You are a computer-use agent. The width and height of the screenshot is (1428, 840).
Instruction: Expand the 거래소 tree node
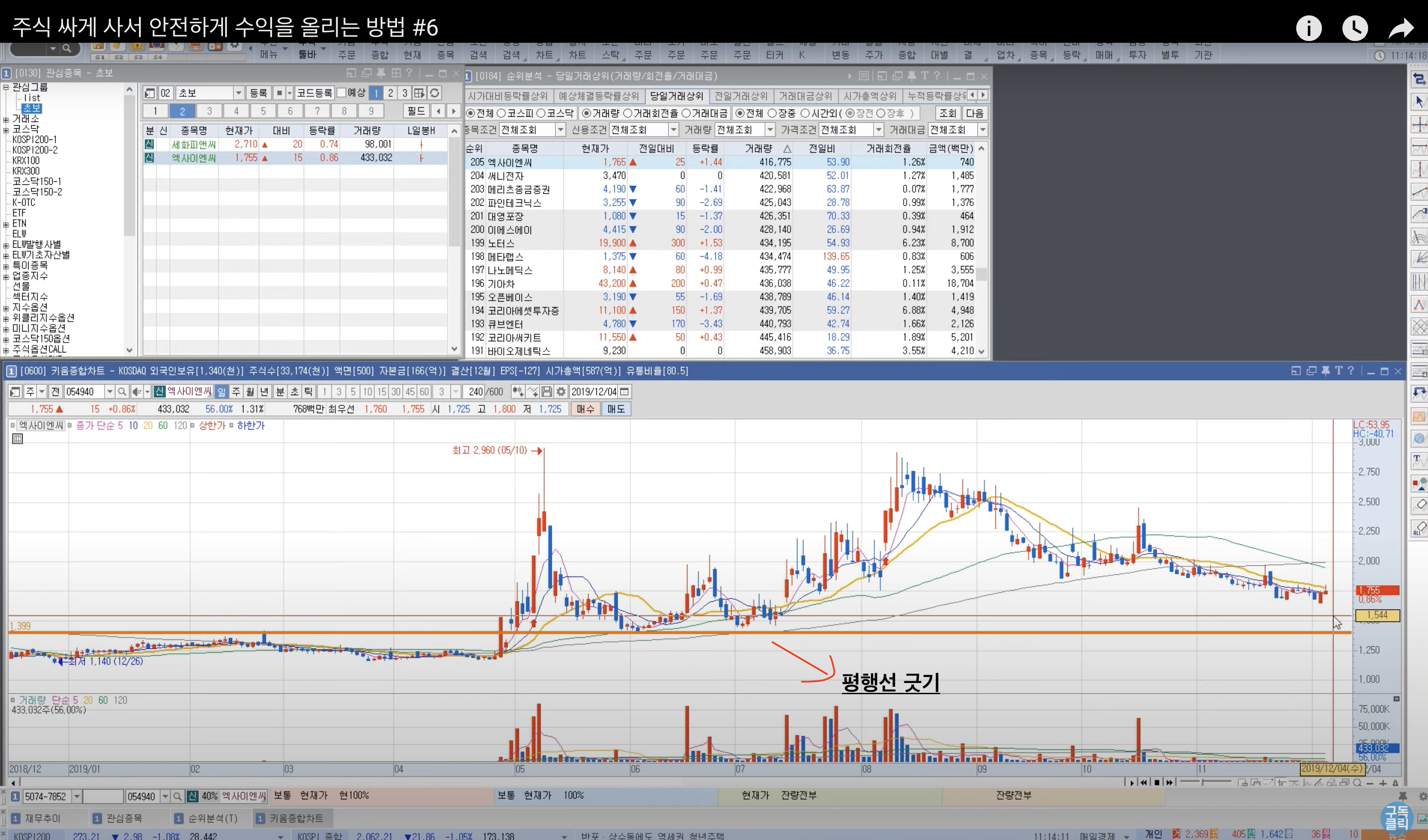click(x=6, y=119)
